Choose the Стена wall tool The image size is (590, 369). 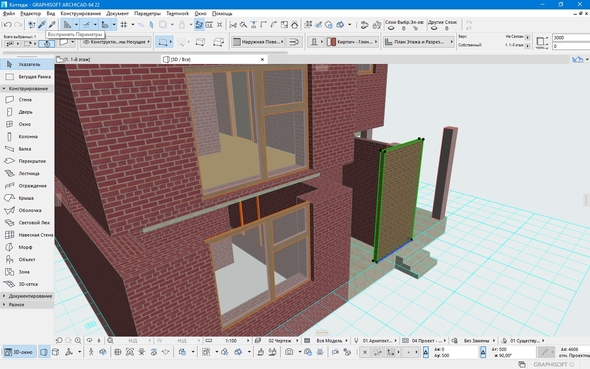[27, 100]
